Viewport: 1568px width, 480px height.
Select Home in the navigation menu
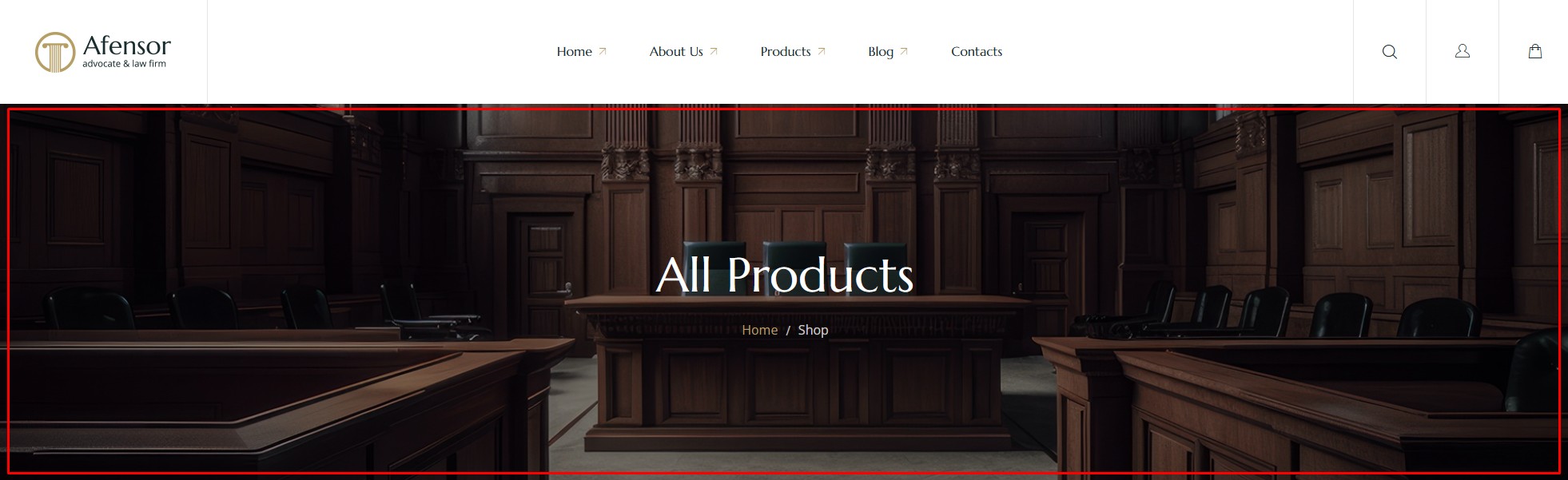pyautogui.click(x=574, y=51)
